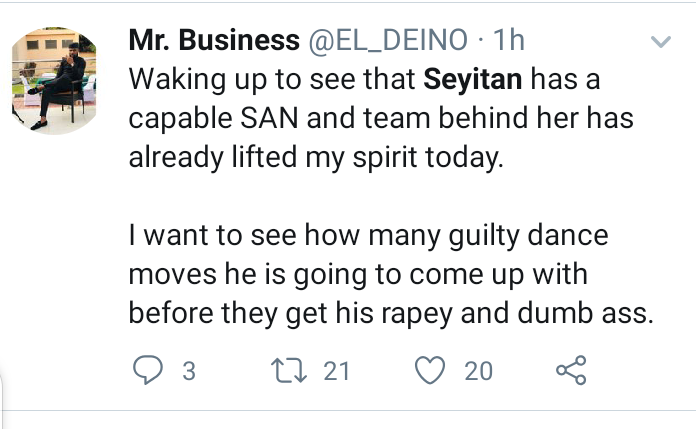
Task: Click the blank line between tweet paragraphs
Action: [380, 196]
